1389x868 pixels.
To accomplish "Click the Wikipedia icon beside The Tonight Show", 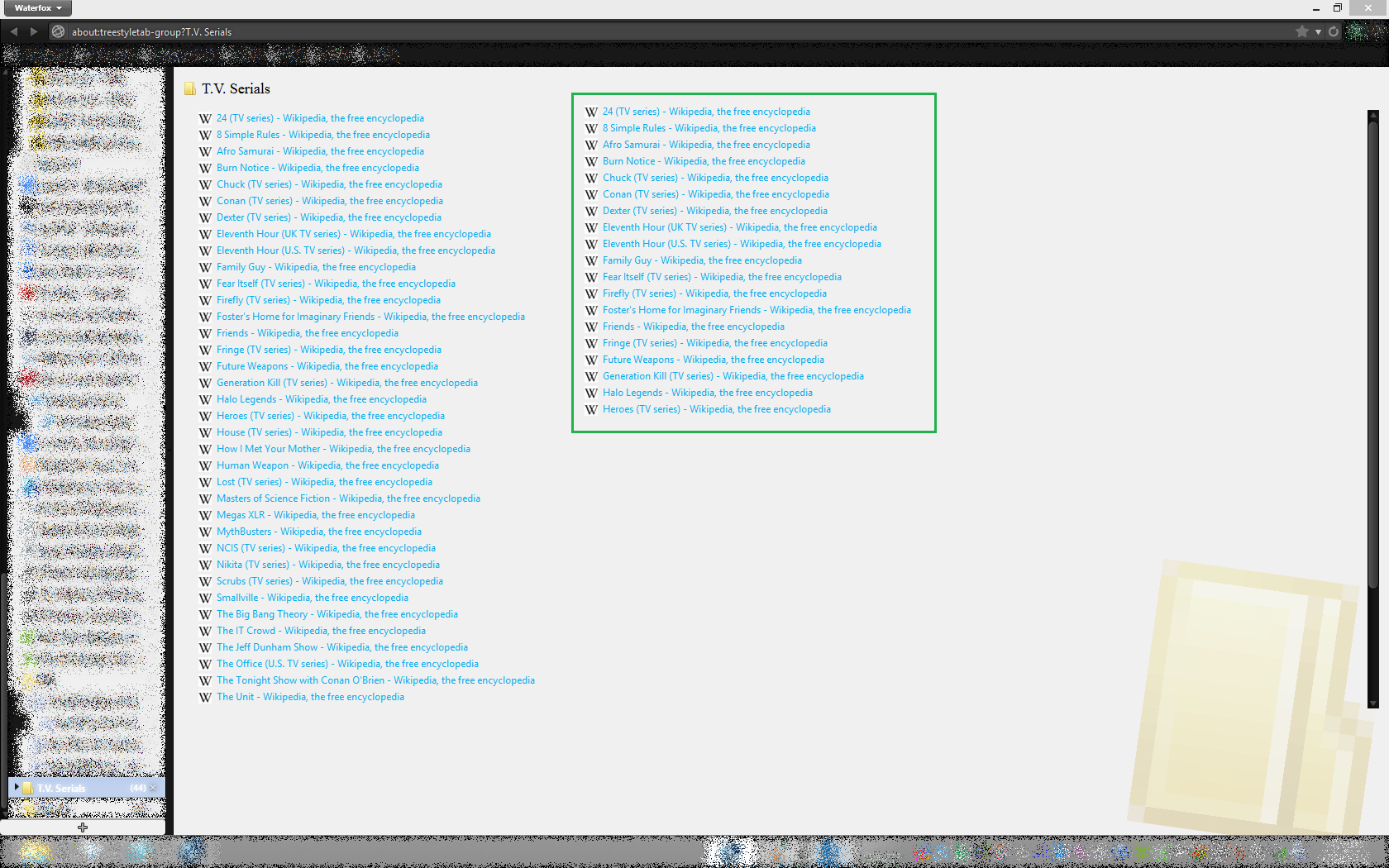I will point(205,680).
